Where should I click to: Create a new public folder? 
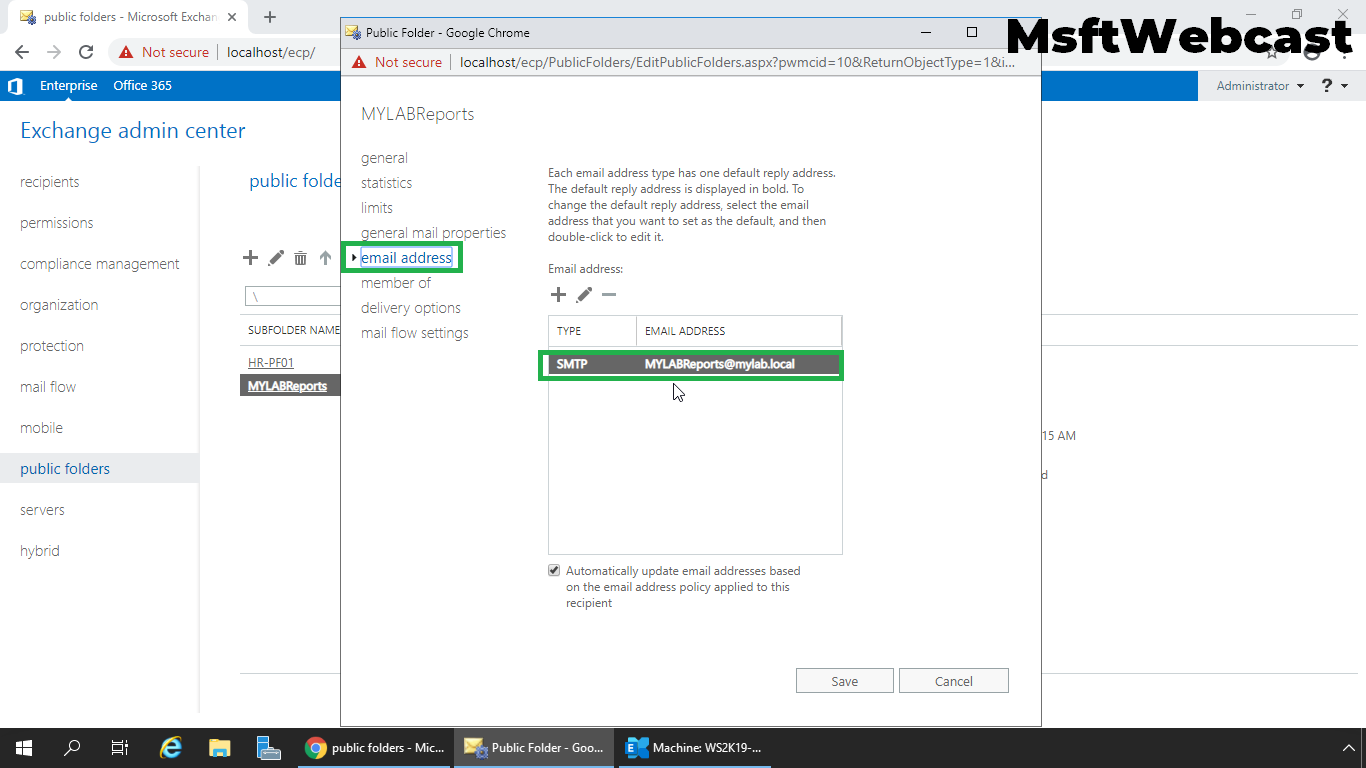click(250, 258)
